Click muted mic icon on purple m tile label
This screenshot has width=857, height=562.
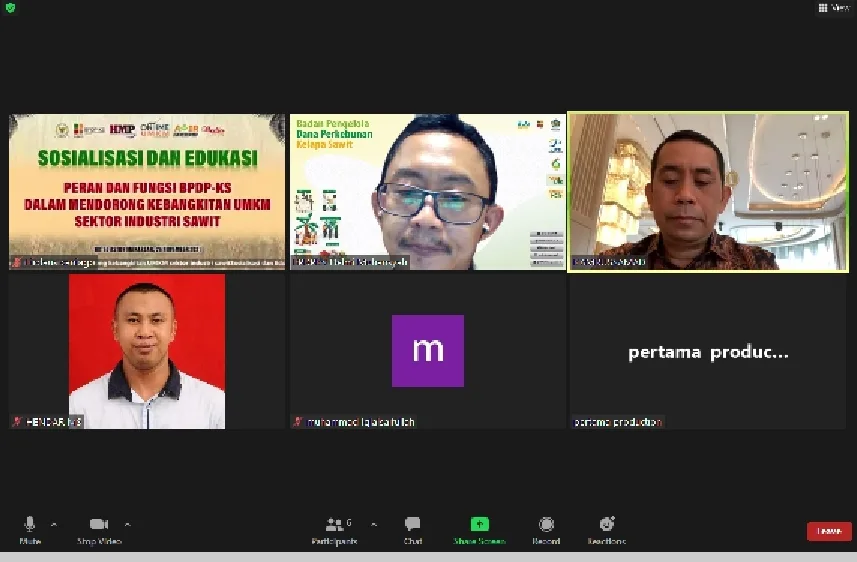click(298, 422)
